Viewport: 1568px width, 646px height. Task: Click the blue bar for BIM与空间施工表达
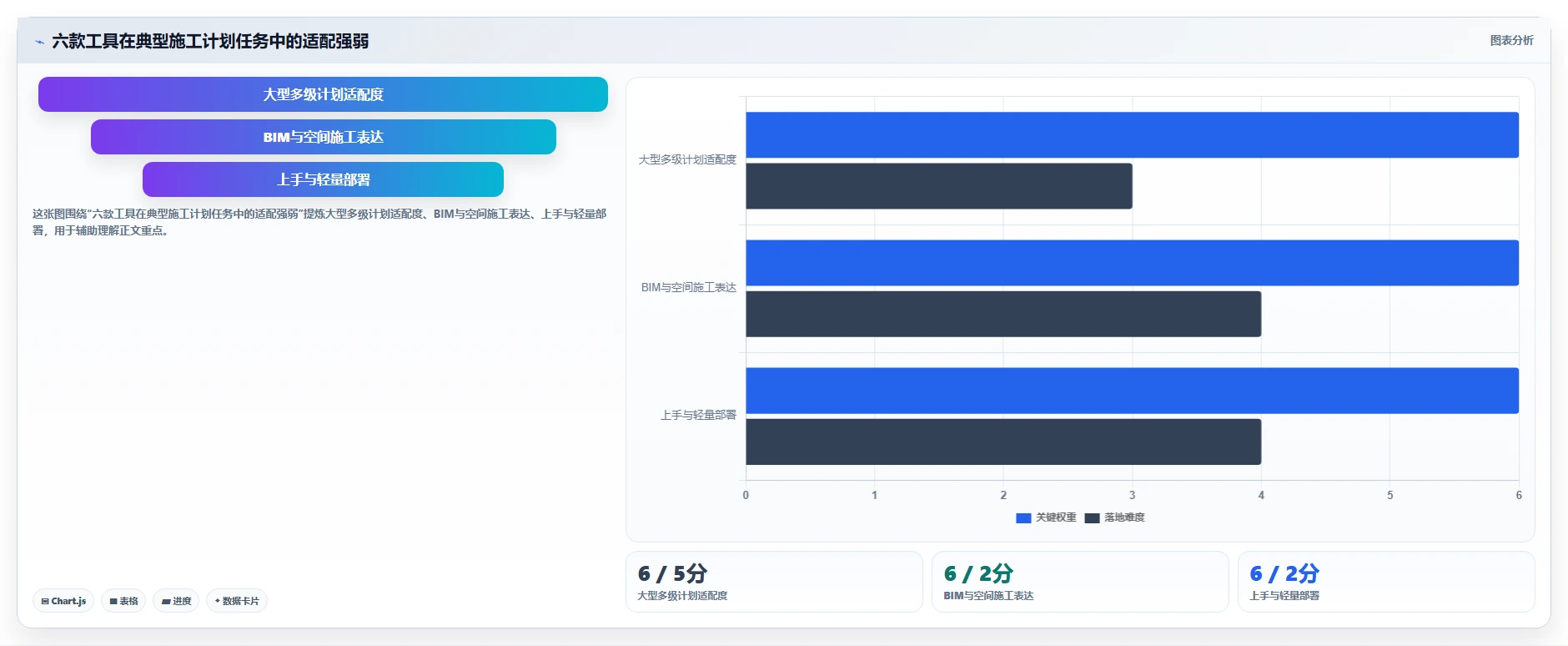tap(1132, 263)
